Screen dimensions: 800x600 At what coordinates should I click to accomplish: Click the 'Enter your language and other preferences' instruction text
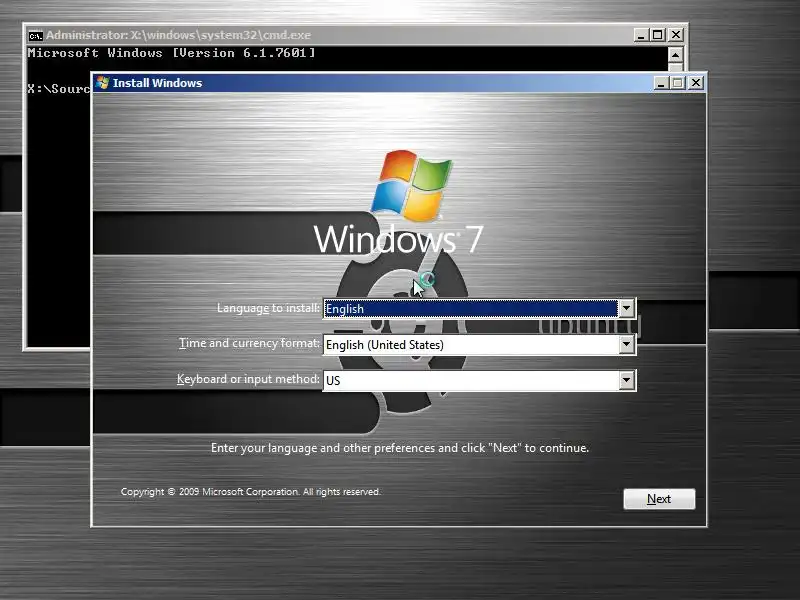[x=400, y=448]
